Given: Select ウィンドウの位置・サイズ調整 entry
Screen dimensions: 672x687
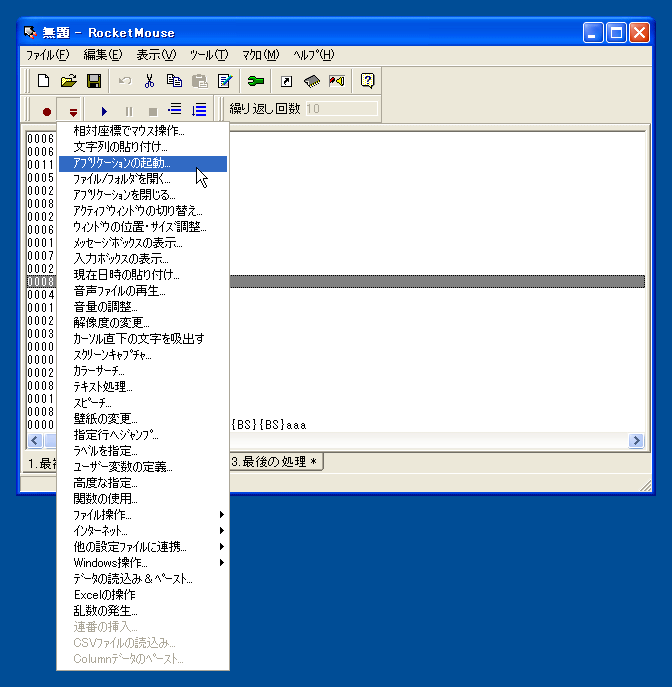Looking at the screenshot, I should click(x=143, y=227).
